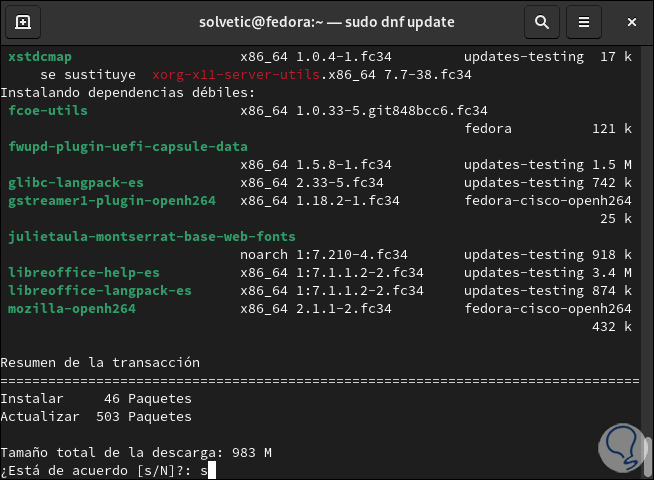Open a new terminal tab
Viewport: 654px width, 480px height.
point(23,21)
